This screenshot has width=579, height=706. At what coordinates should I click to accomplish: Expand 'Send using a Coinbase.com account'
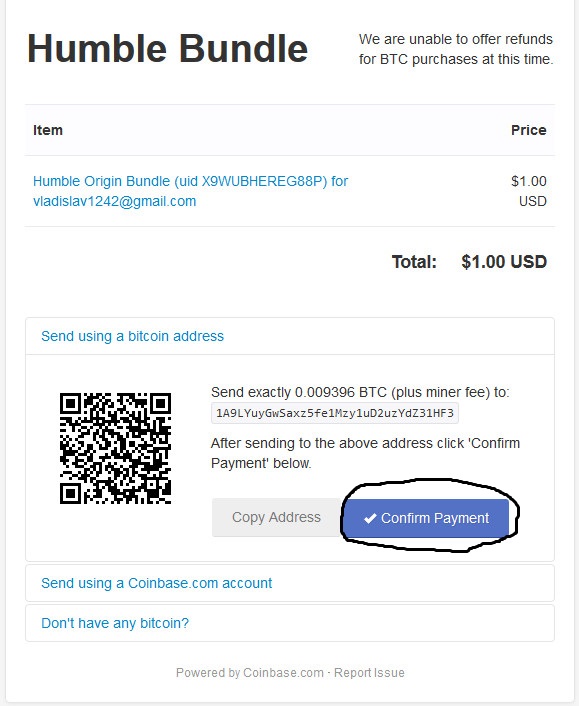click(x=156, y=583)
